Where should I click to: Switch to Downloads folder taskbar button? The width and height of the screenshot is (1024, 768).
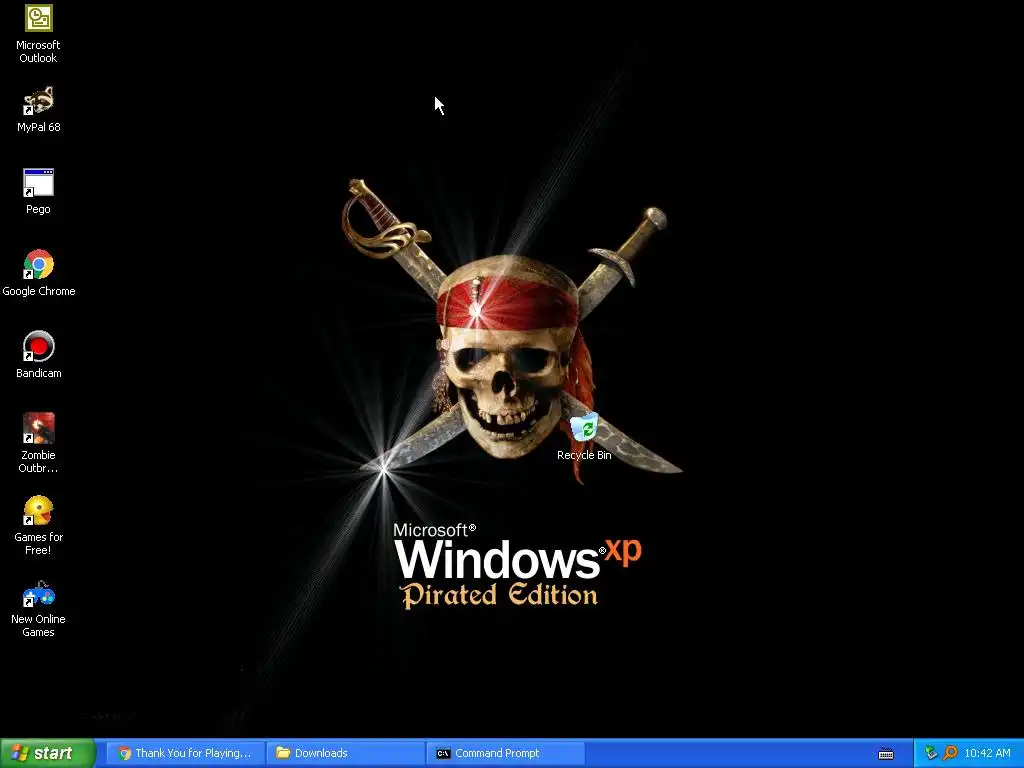pos(345,753)
